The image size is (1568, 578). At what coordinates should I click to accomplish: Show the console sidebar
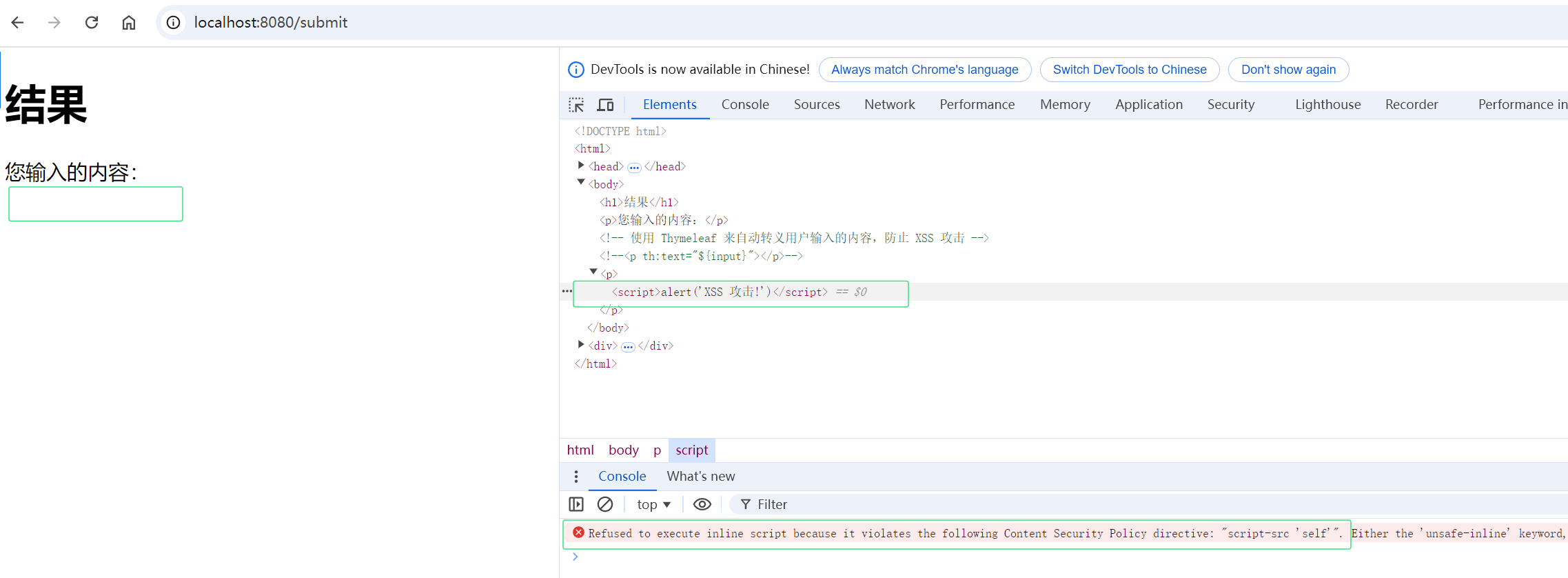coord(576,505)
